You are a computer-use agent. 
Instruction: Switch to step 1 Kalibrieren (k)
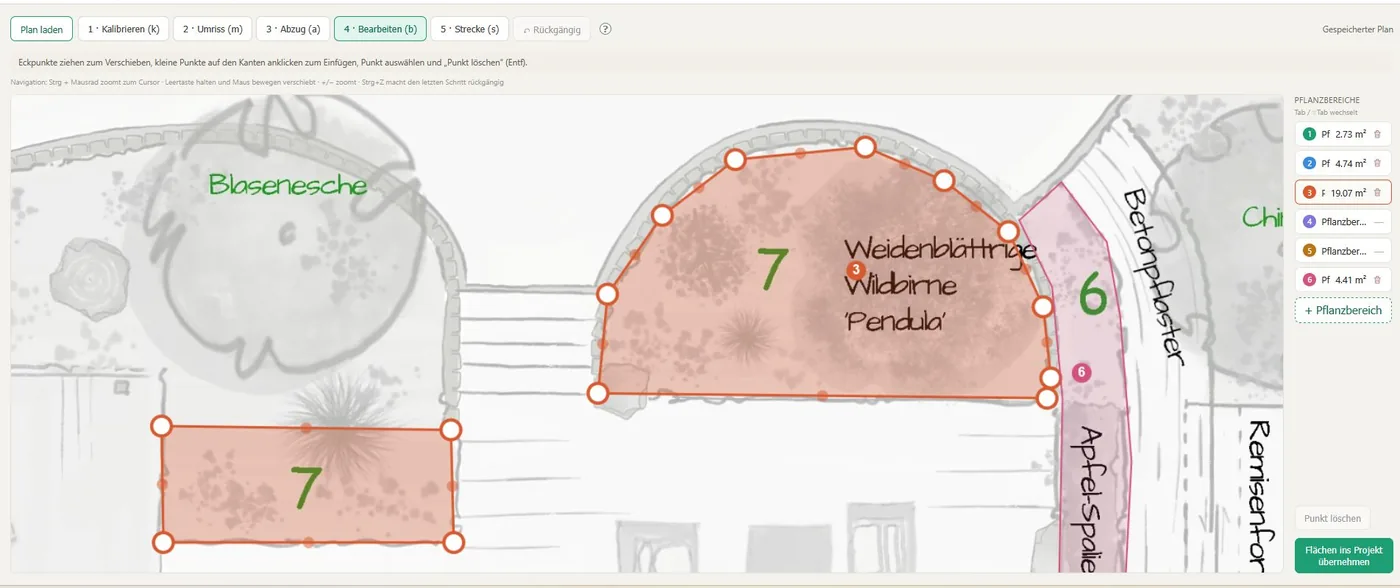click(x=123, y=29)
